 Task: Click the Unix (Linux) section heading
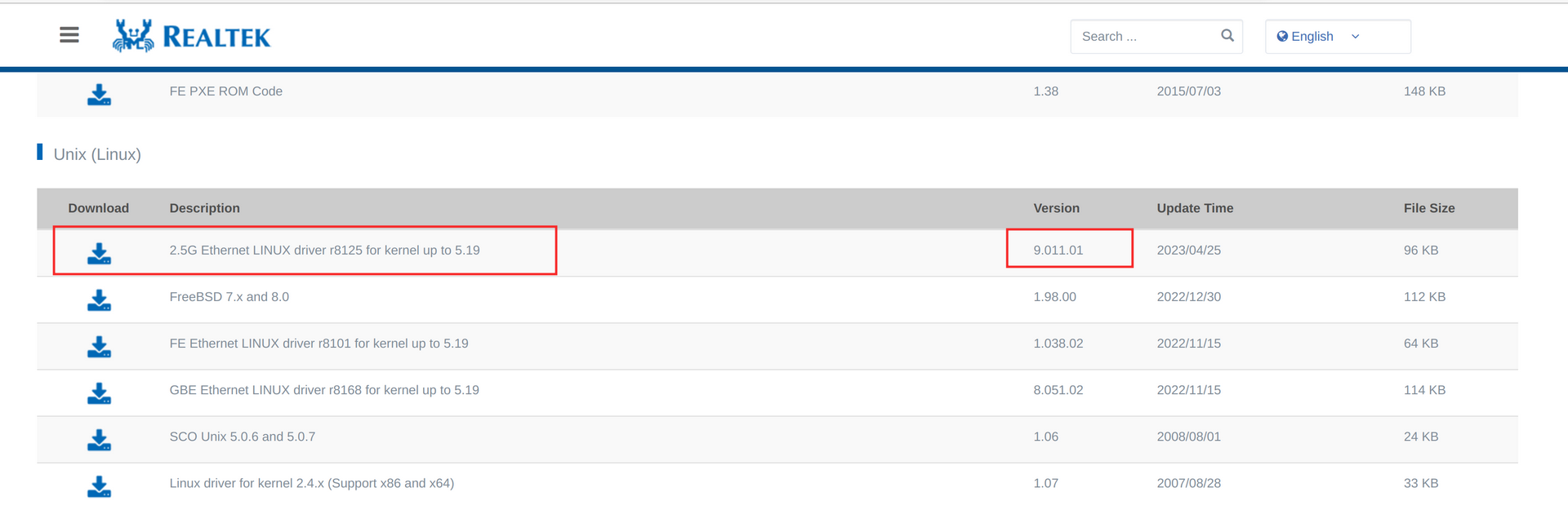(x=97, y=154)
